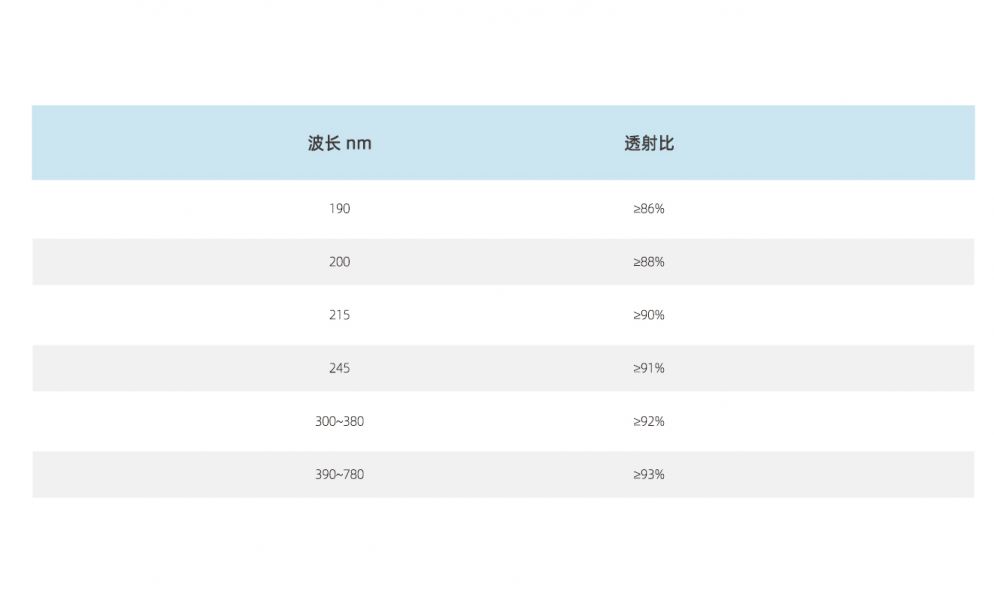Click the gray row containing 245
This screenshot has width=994, height=600.
pyautogui.click(x=503, y=368)
